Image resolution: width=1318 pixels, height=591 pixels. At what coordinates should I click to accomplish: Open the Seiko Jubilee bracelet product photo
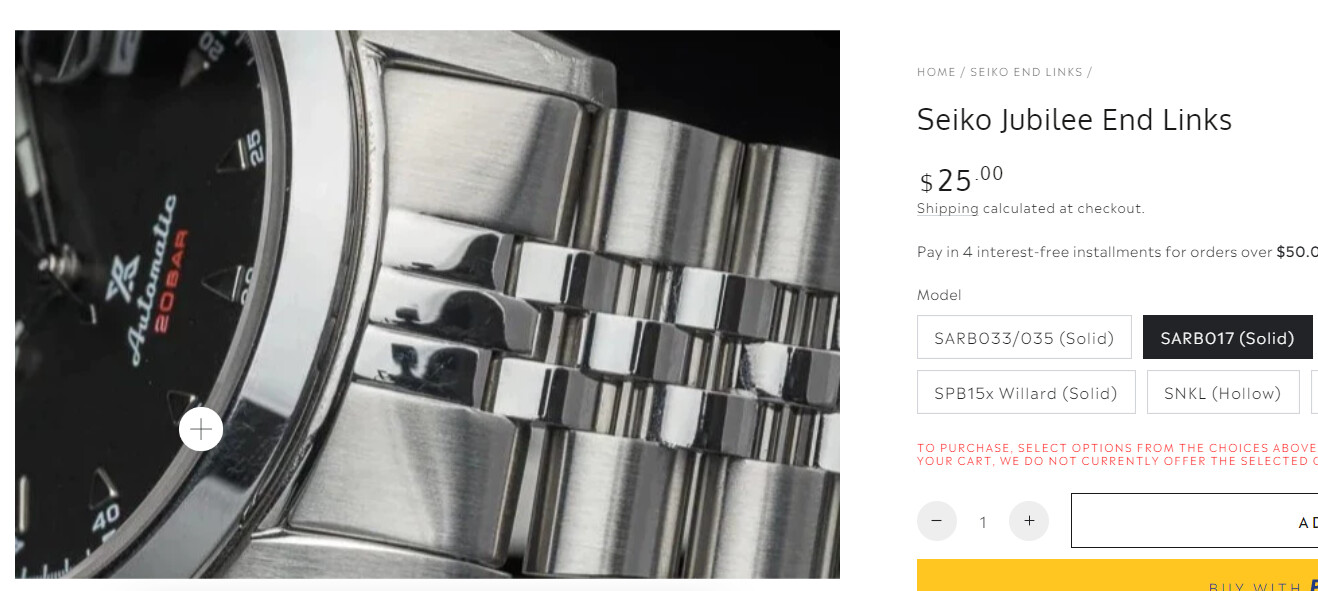click(427, 304)
